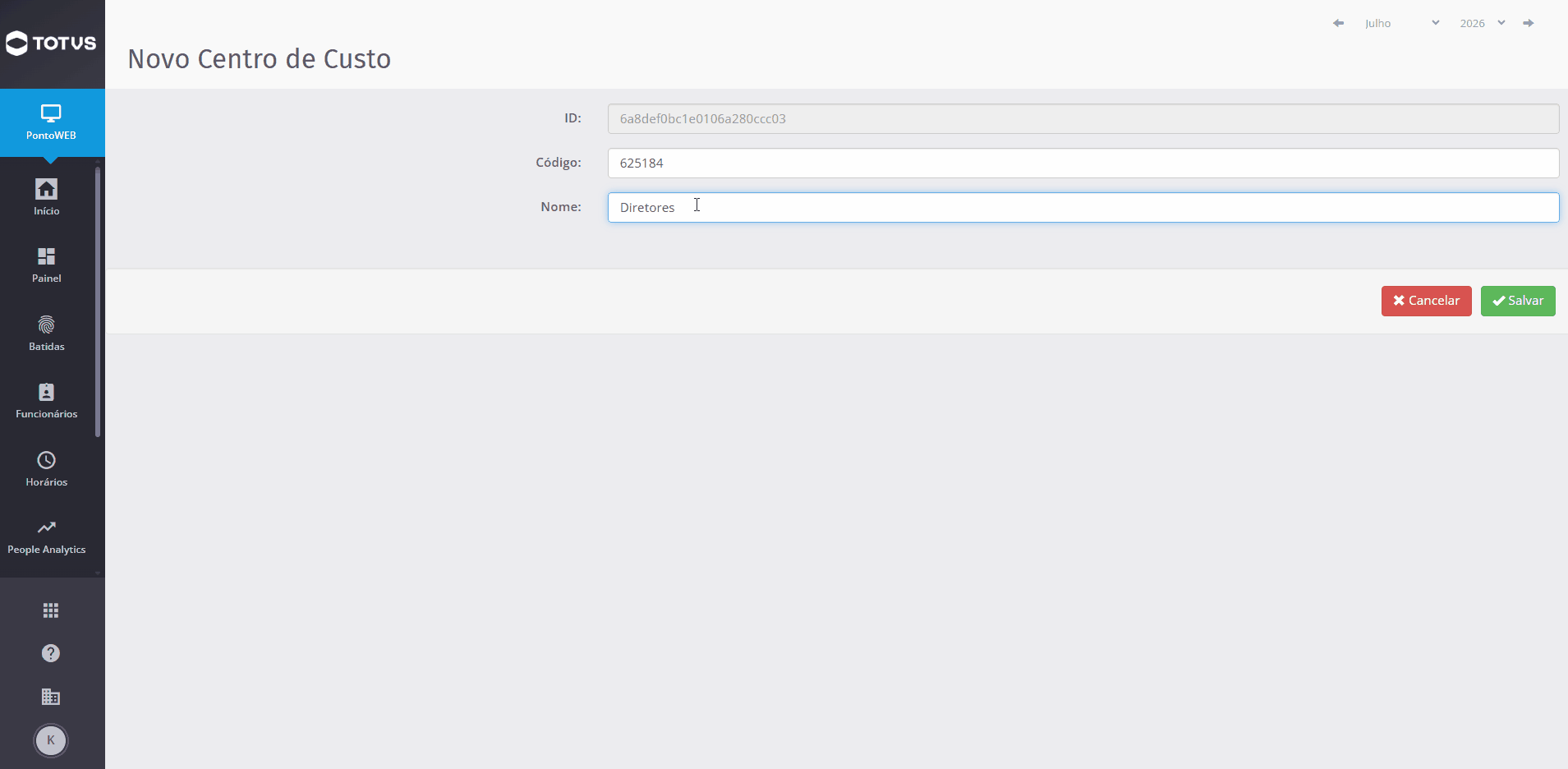Focus the Código input field
Viewport: 1568px width, 769px height.
[x=1083, y=163]
